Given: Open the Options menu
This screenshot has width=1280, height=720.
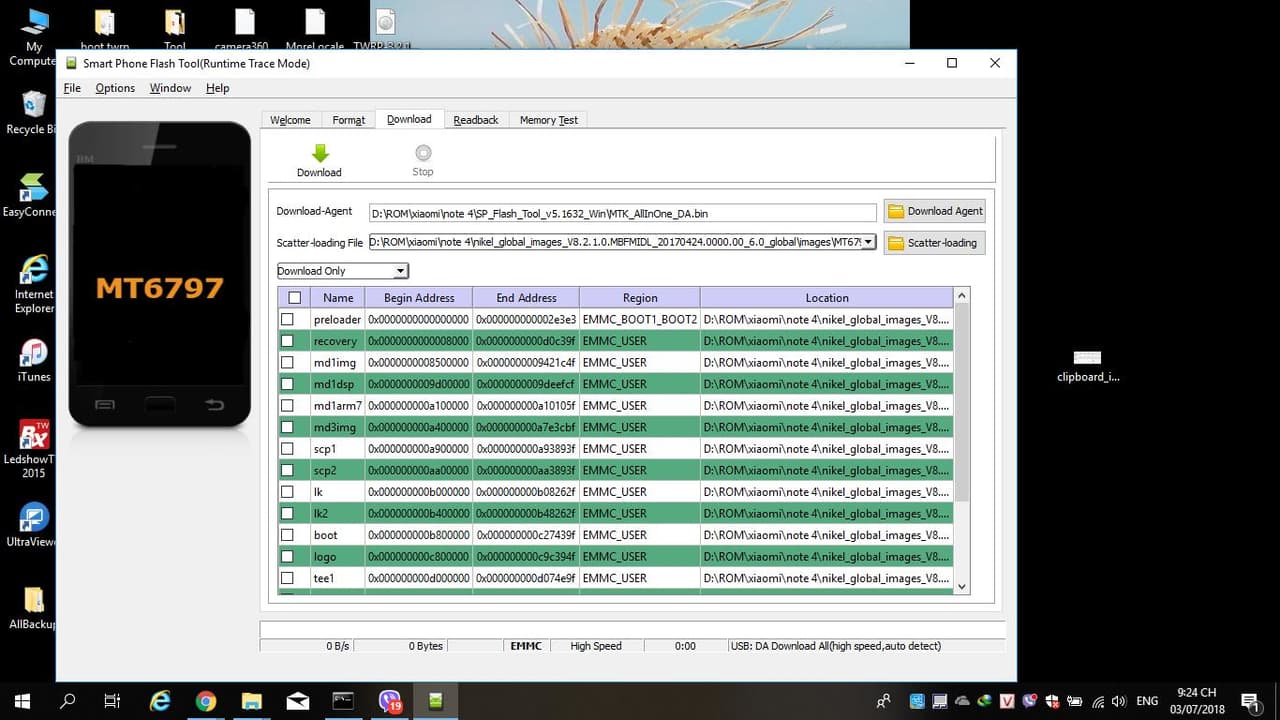Looking at the screenshot, I should click(115, 88).
